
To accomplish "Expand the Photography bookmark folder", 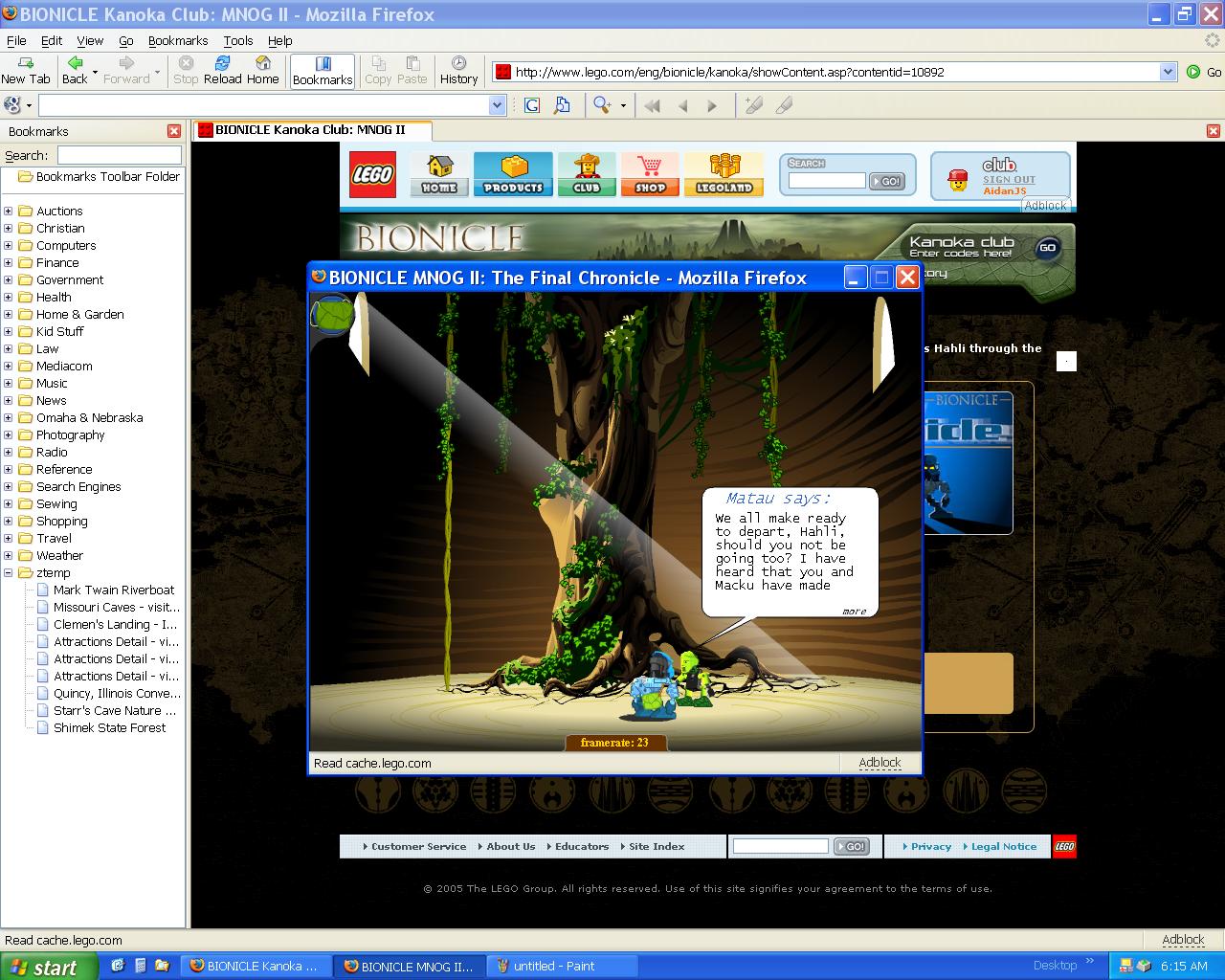I will pos(9,435).
